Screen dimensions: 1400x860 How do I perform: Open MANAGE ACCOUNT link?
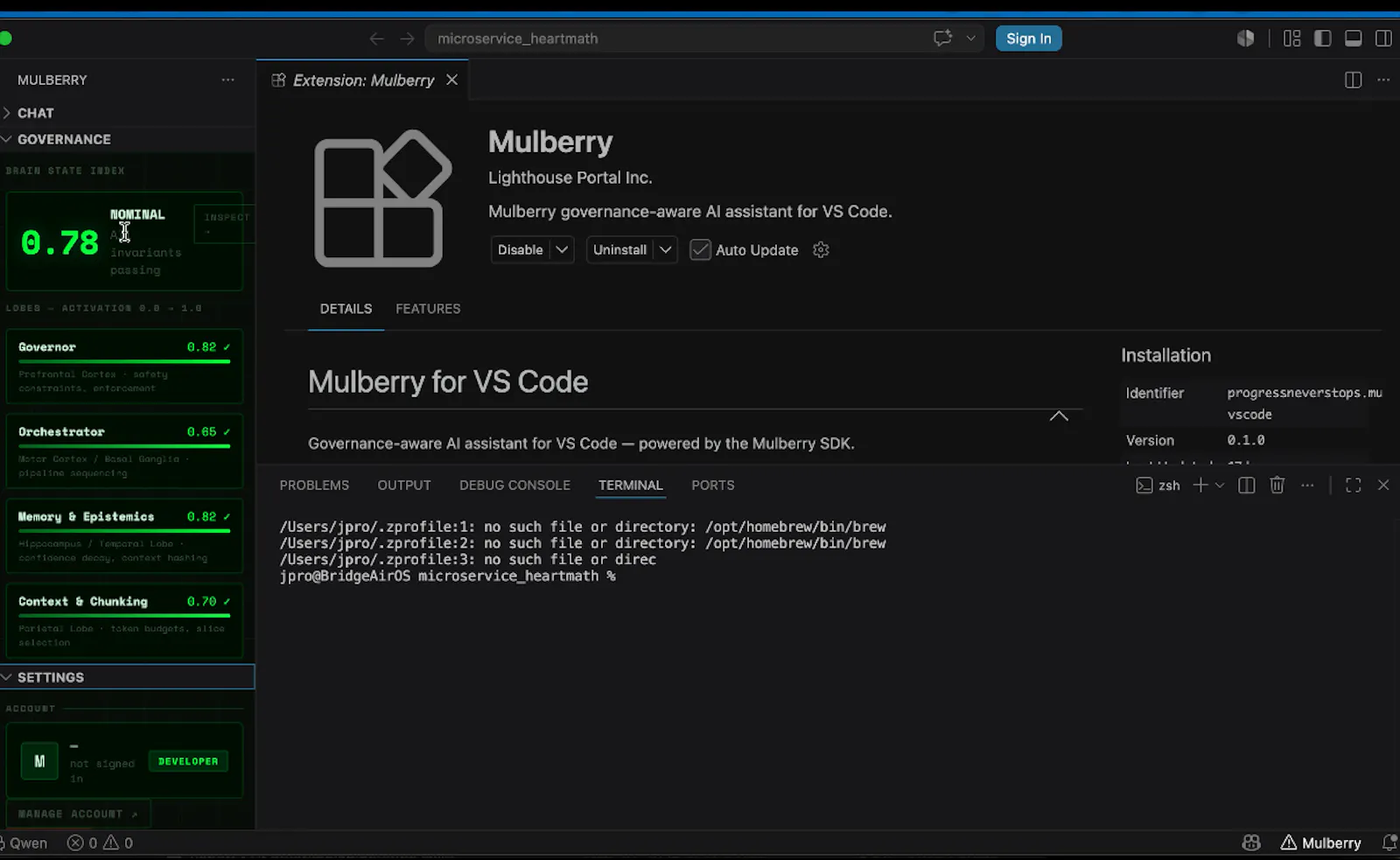point(78,814)
